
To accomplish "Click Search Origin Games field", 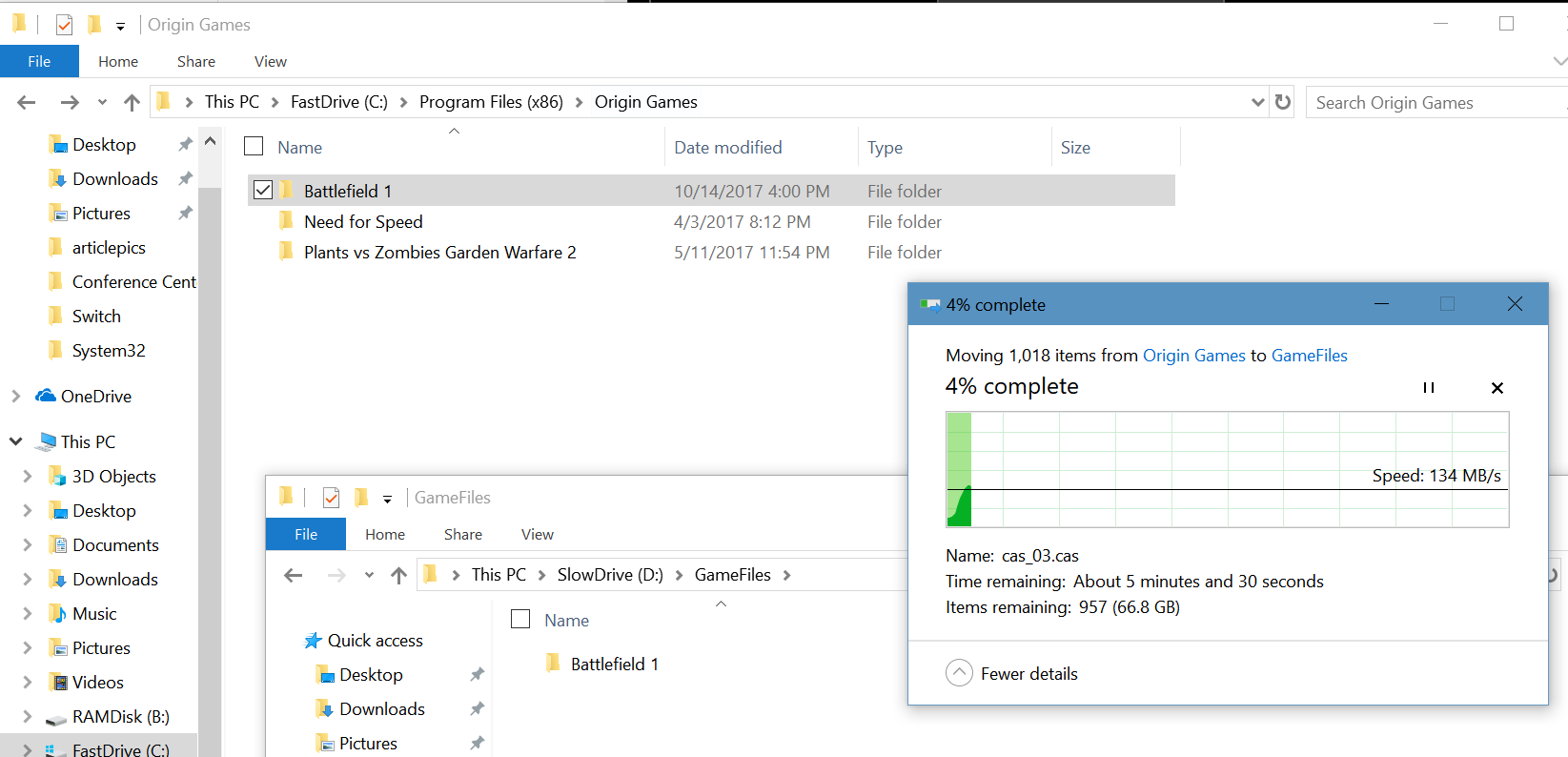I will (1436, 102).
